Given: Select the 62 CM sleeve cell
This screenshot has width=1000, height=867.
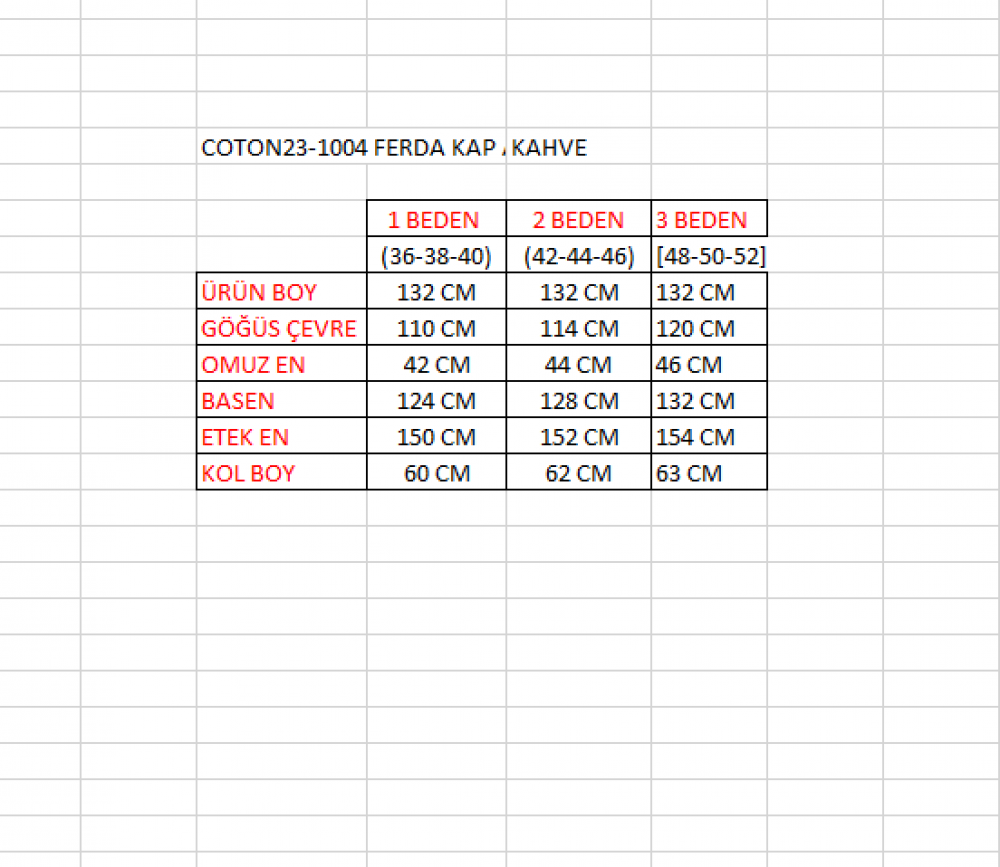Looking at the screenshot, I should [x=578, y=473].
